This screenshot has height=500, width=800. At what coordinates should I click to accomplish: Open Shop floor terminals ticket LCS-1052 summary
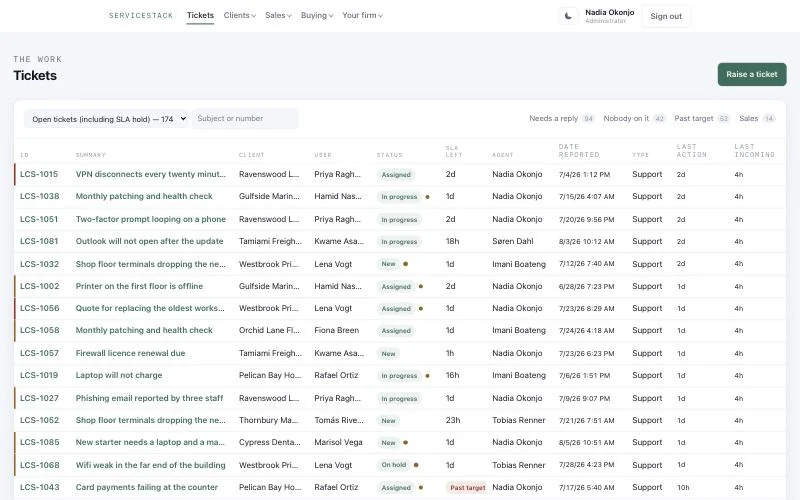click(x=151, y=420)
